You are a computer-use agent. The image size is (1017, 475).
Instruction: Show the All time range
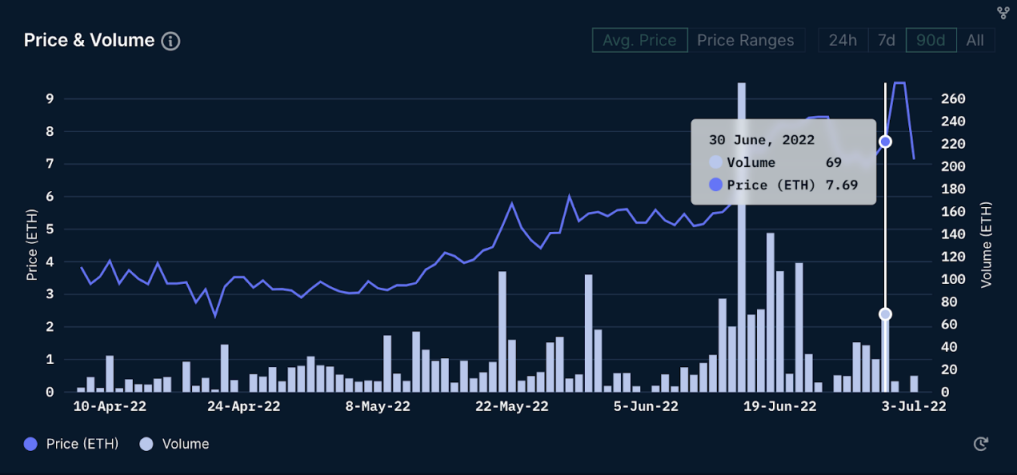(975, 41)
